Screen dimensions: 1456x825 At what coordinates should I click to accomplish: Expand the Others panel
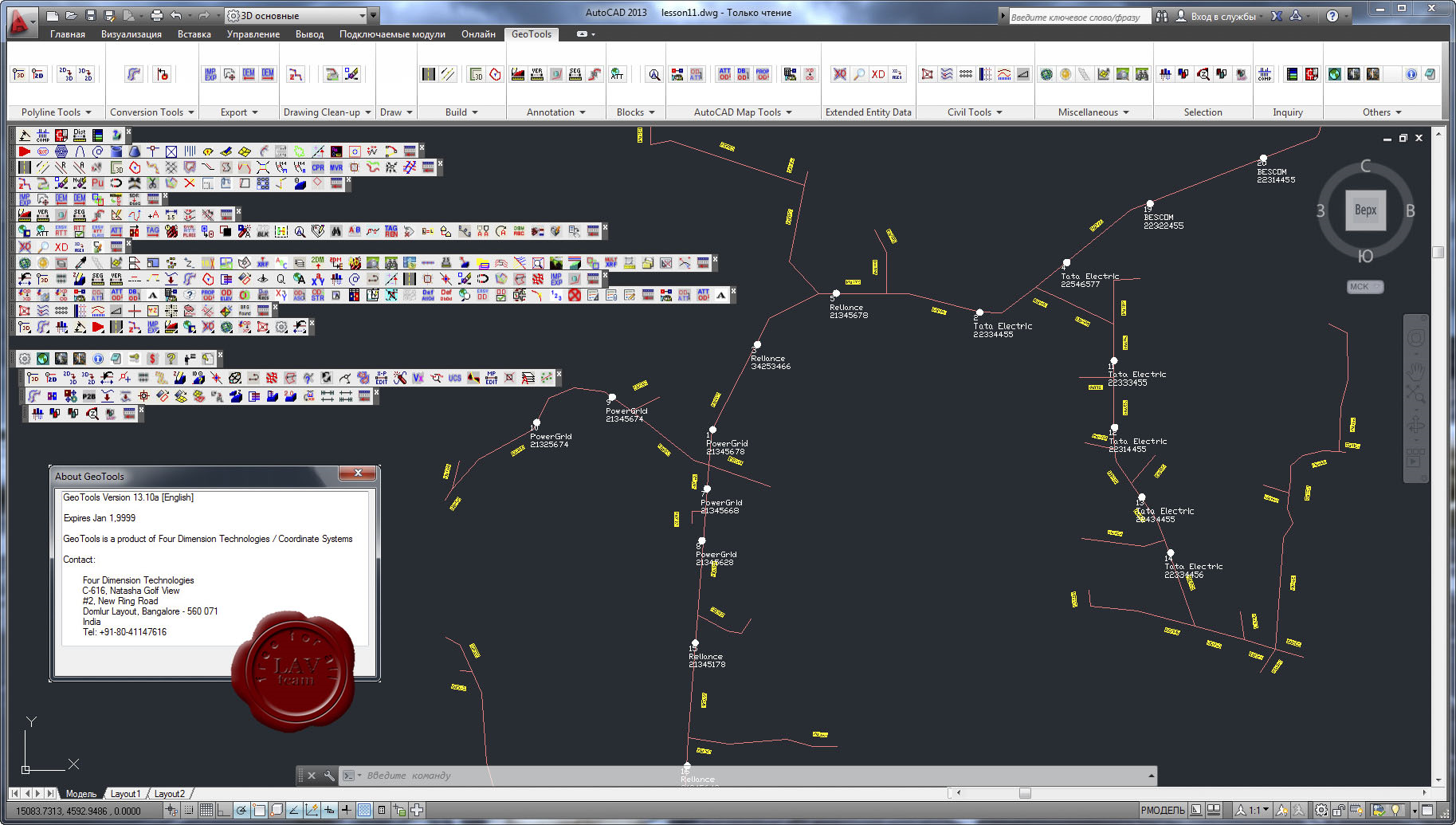tap(1382, 112)
